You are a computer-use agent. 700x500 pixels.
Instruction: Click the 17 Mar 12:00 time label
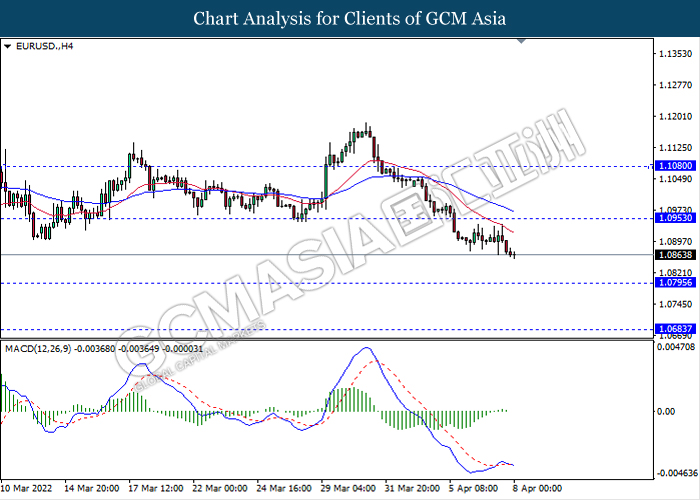[x=156, y=488]
